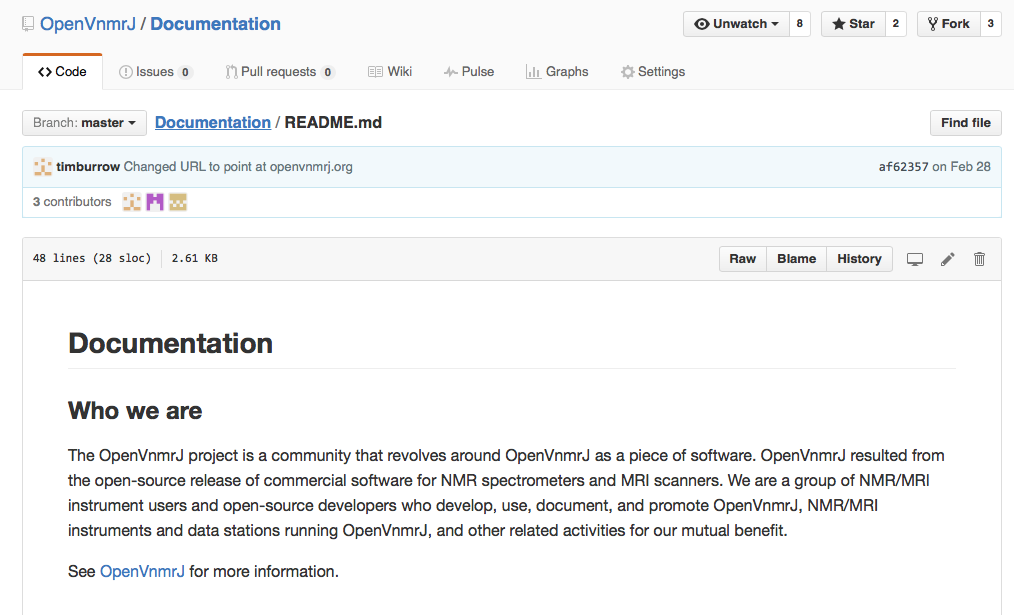
Task: Click the README.md filename in breadcrumb
Action: 333,123
